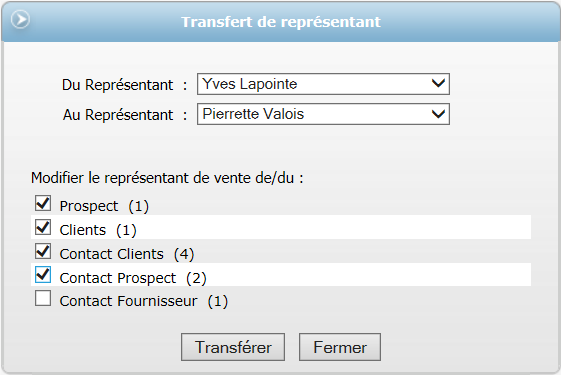The width and height of the screenshot is (561, 375).
Task: Uncheck the Prospect checkbox
Action: click(43, 203)
